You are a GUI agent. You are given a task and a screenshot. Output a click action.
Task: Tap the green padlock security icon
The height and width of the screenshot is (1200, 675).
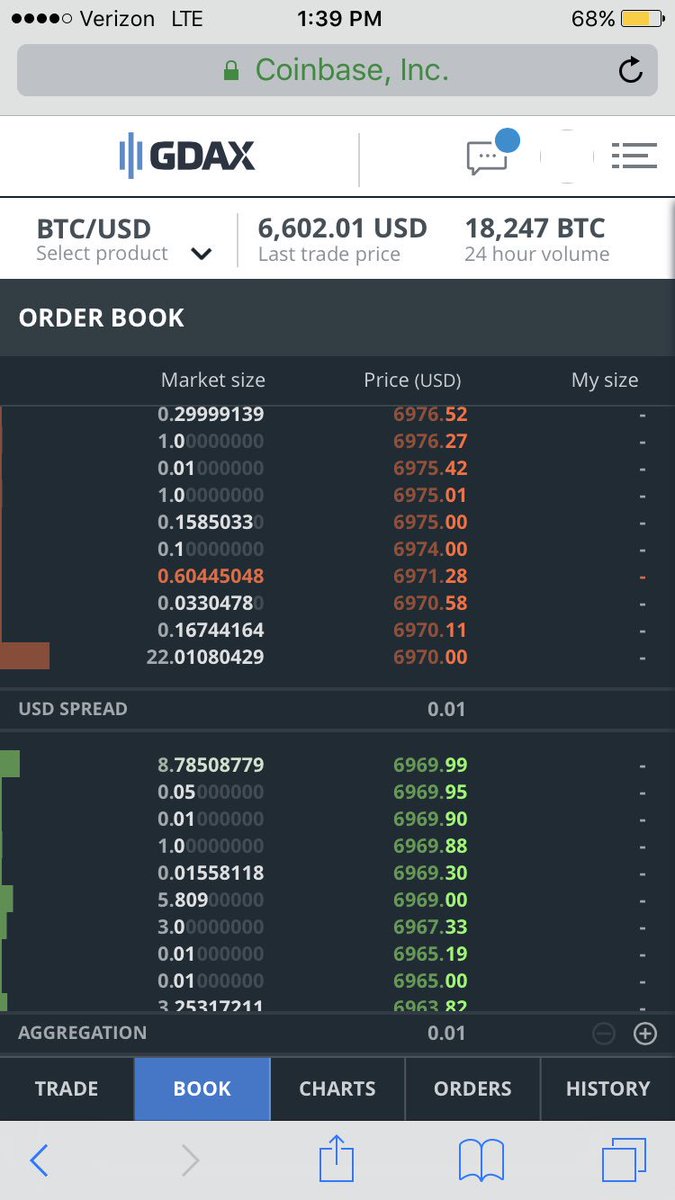[231, 71]
